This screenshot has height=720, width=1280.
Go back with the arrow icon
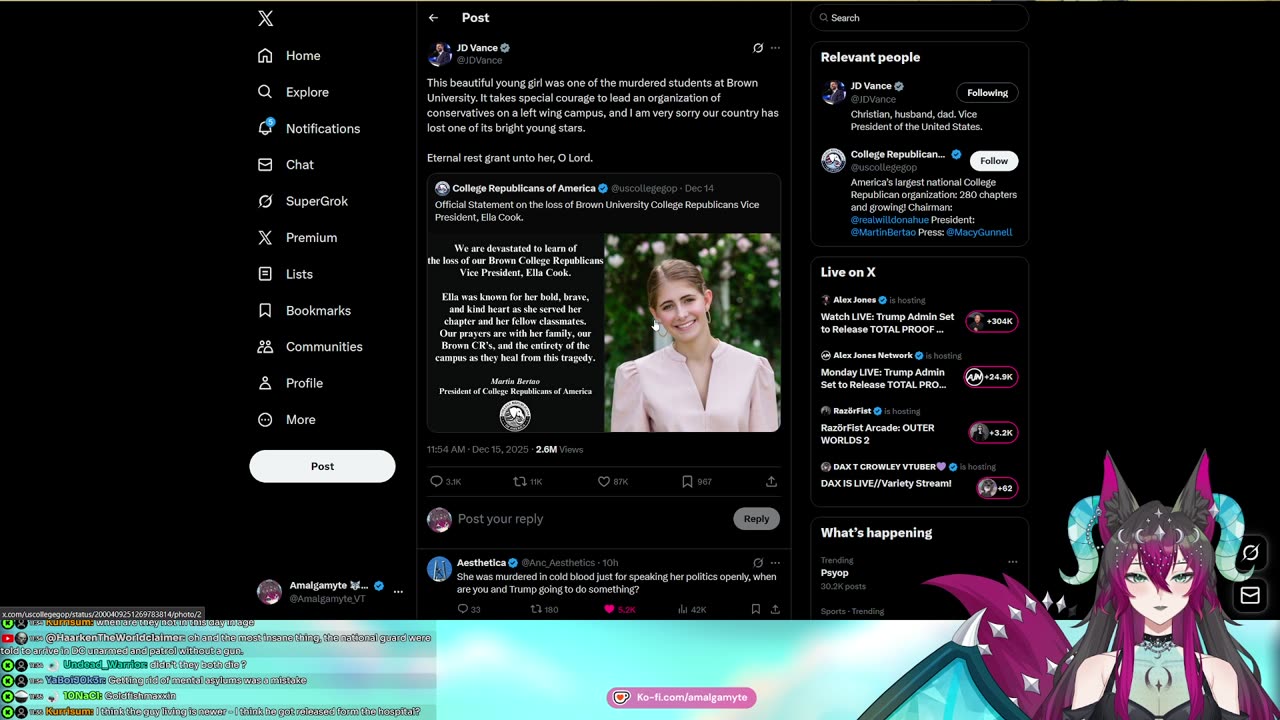click(x=433, y=18)
